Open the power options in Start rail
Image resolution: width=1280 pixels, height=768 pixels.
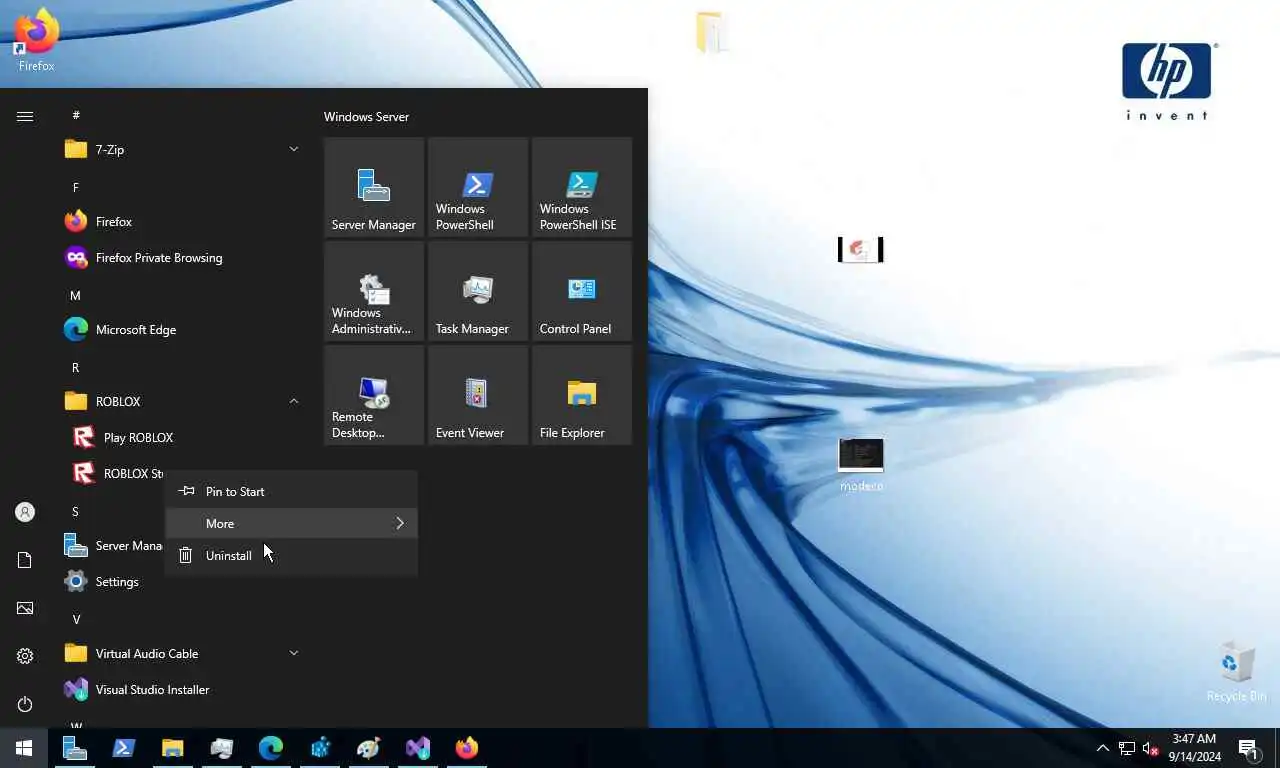coord(25,704)
